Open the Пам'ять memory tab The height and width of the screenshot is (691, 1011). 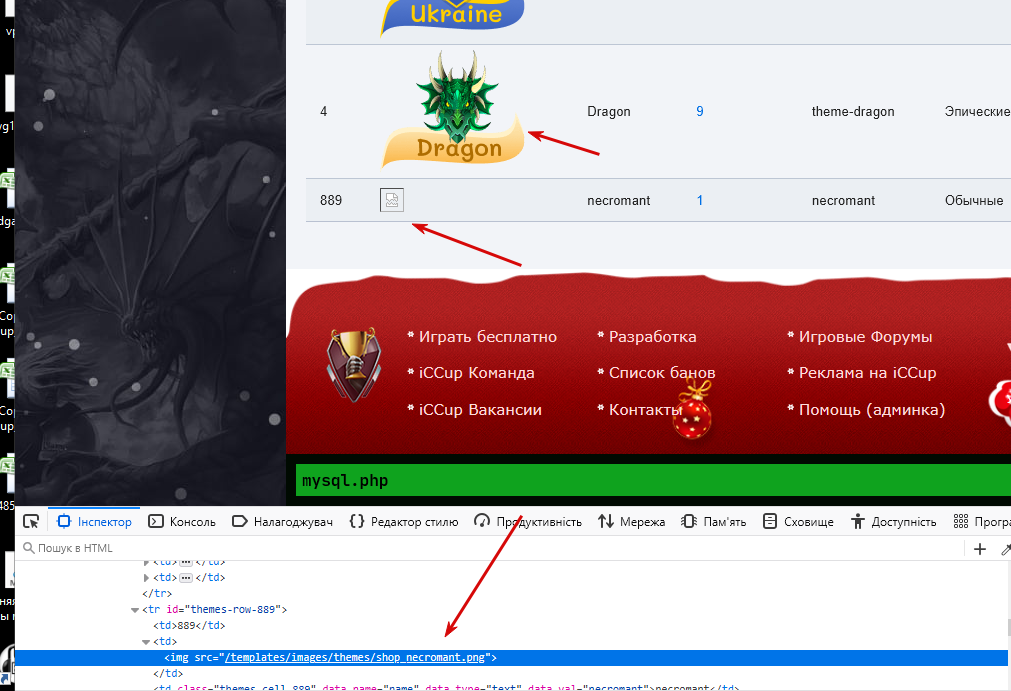[714, 521]
